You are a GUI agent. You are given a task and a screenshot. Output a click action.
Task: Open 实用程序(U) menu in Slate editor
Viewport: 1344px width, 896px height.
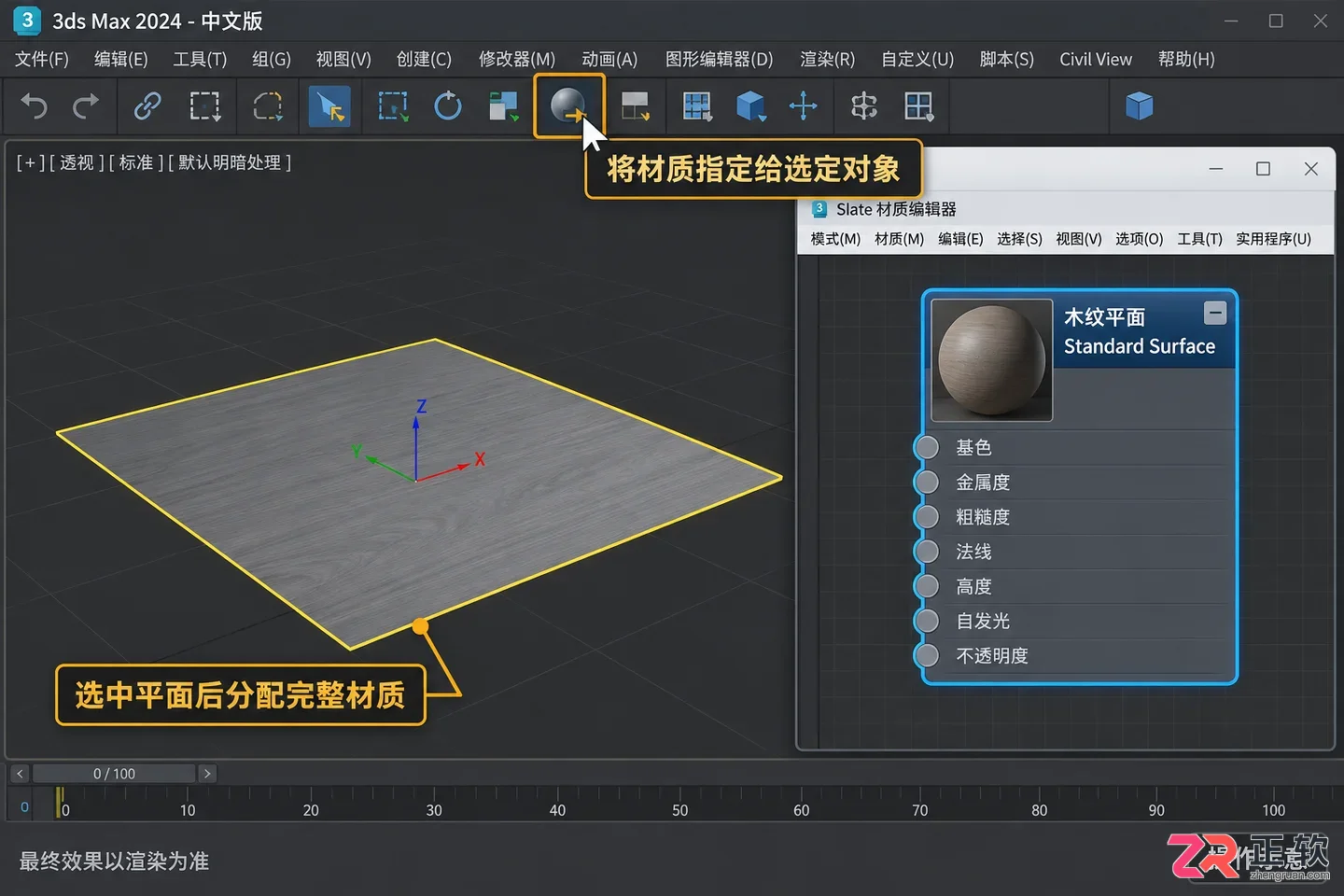coord(1274,239)
